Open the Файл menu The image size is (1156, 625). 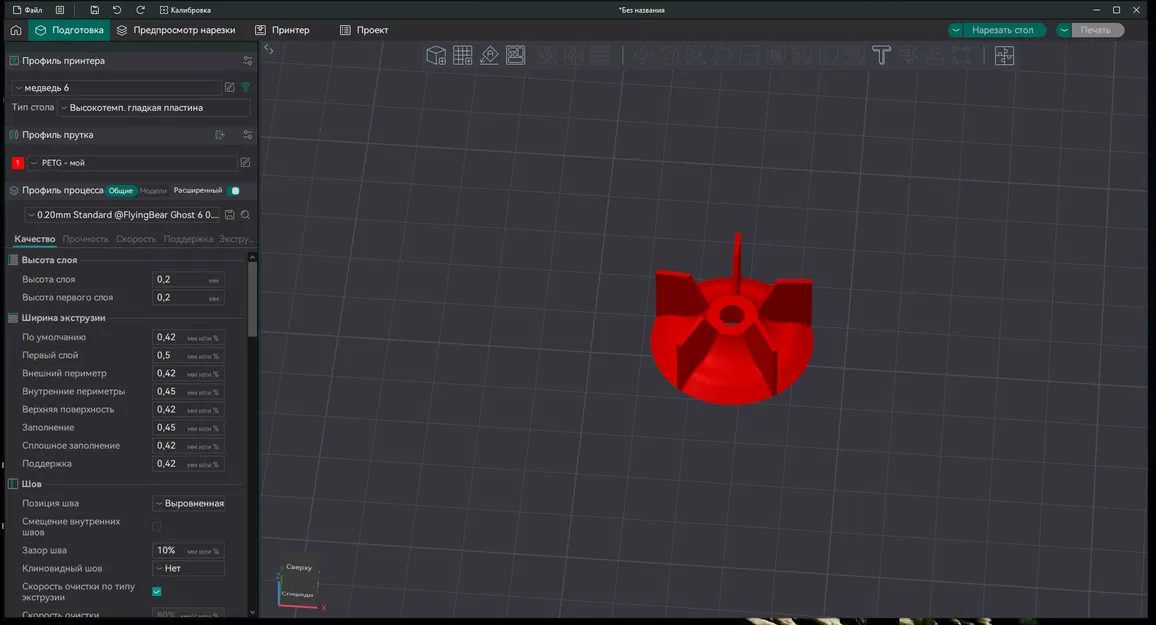tap(27, 10)
